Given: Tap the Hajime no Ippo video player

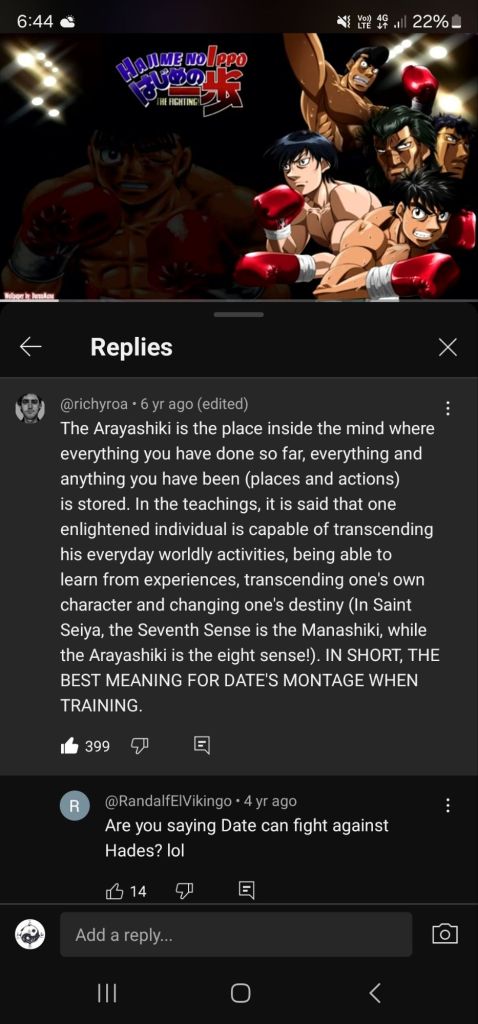Looking at the screenshot, I should click(x=239, y=167).
